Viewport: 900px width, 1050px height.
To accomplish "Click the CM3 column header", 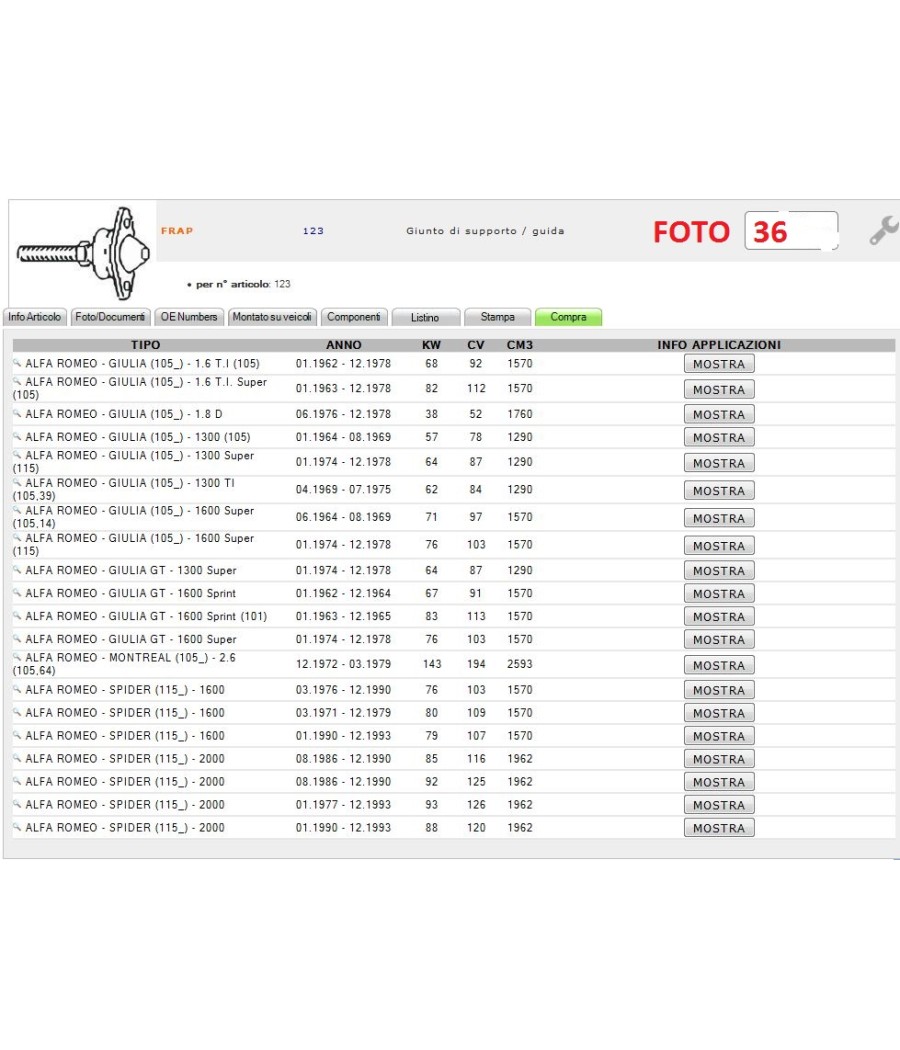I will (x=520, y=345).
